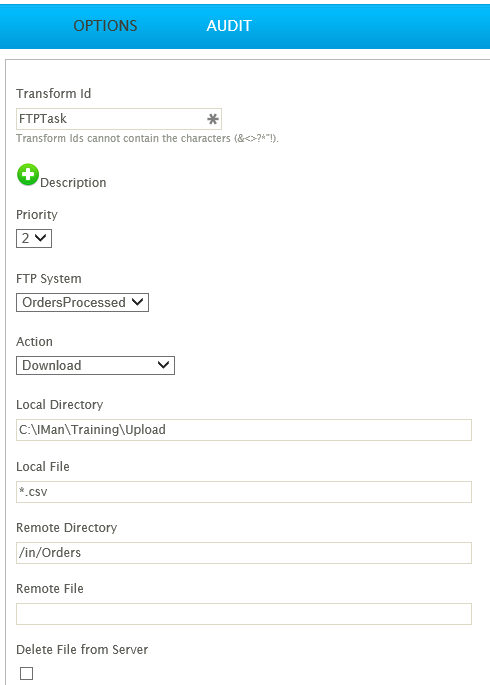Switch to the OPTIONS tab
The image size is (490, 685).
pyautogui.click(x=105, y=26)
